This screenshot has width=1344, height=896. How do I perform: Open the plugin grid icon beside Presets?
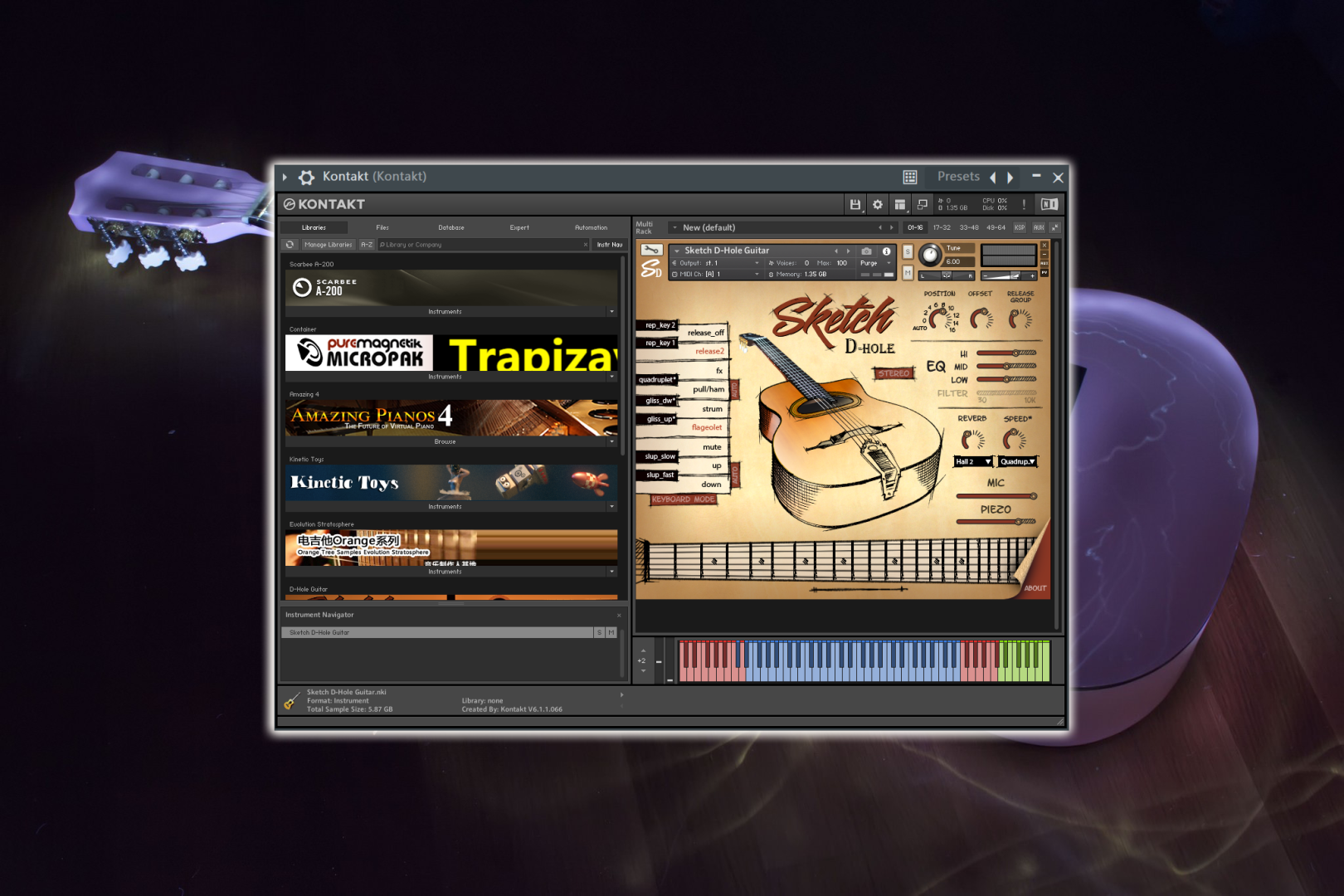pos(910,177)
